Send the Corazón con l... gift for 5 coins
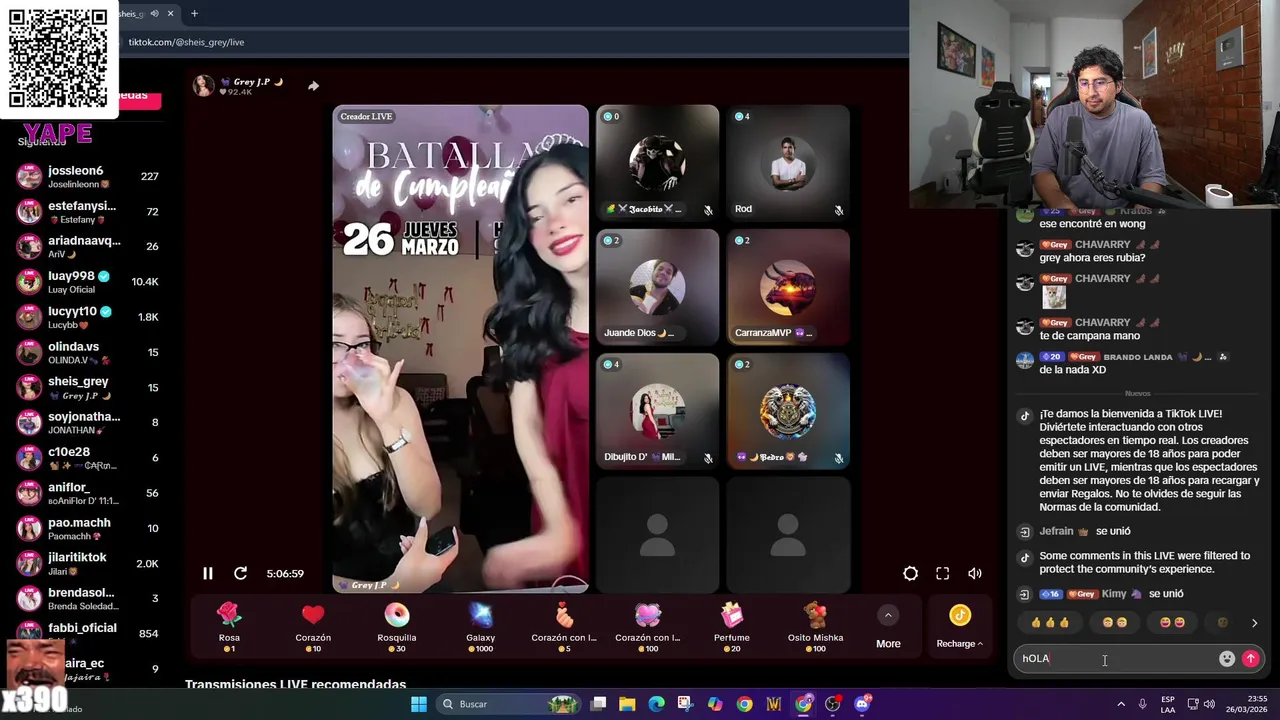The image size is (1280, 720). [564, 627]
